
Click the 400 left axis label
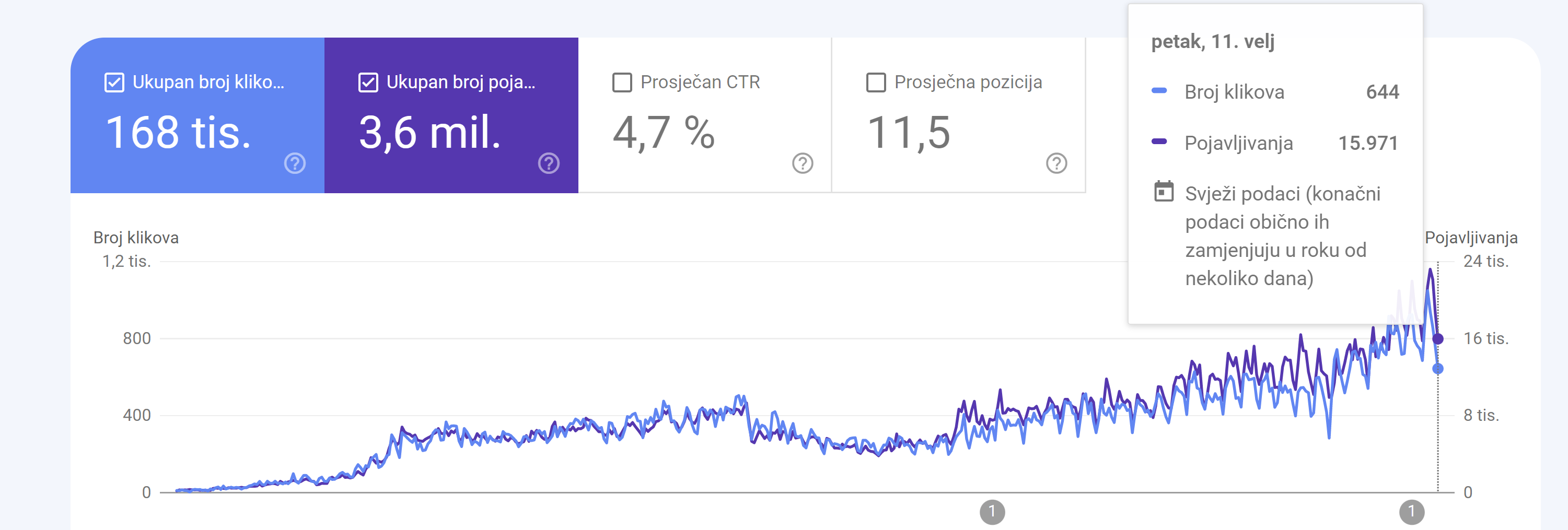tap(137, 415)
